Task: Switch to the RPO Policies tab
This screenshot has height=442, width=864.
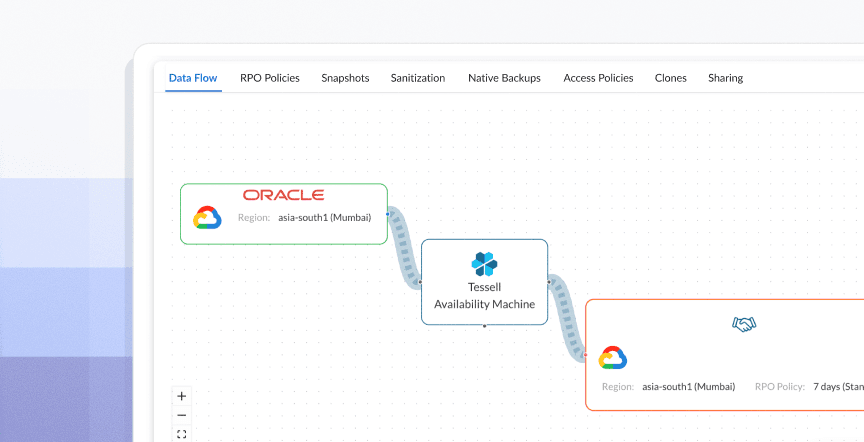Action: coord(270,78)
